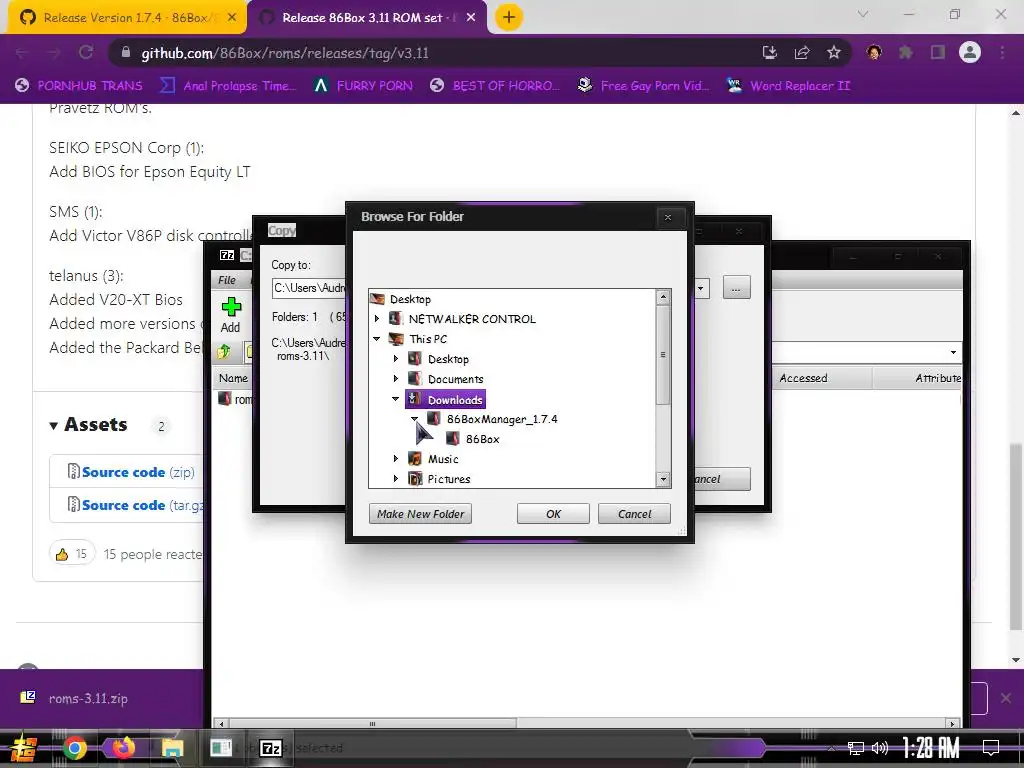This screenshot has height=768, width=1024.
Task: Open the extensions puzzle icon
Action: click(x=906, y=53)
